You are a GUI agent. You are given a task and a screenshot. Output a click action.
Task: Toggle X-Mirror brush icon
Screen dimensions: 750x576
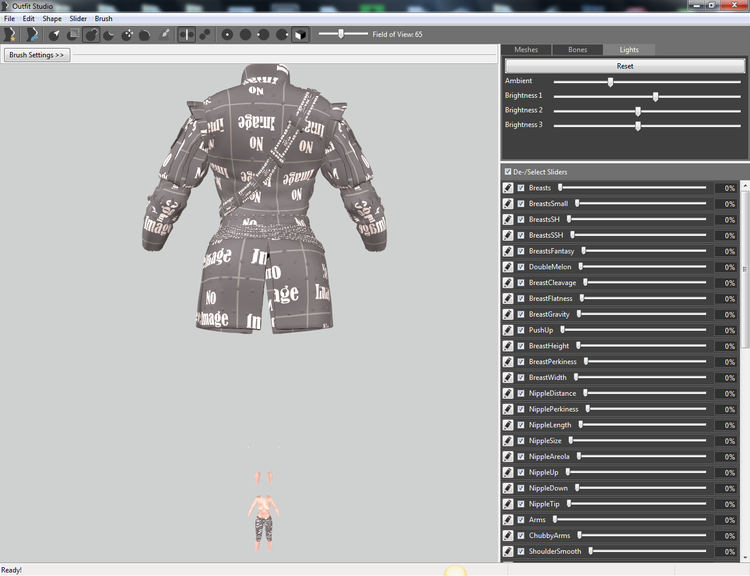click(x=187, y=34)
